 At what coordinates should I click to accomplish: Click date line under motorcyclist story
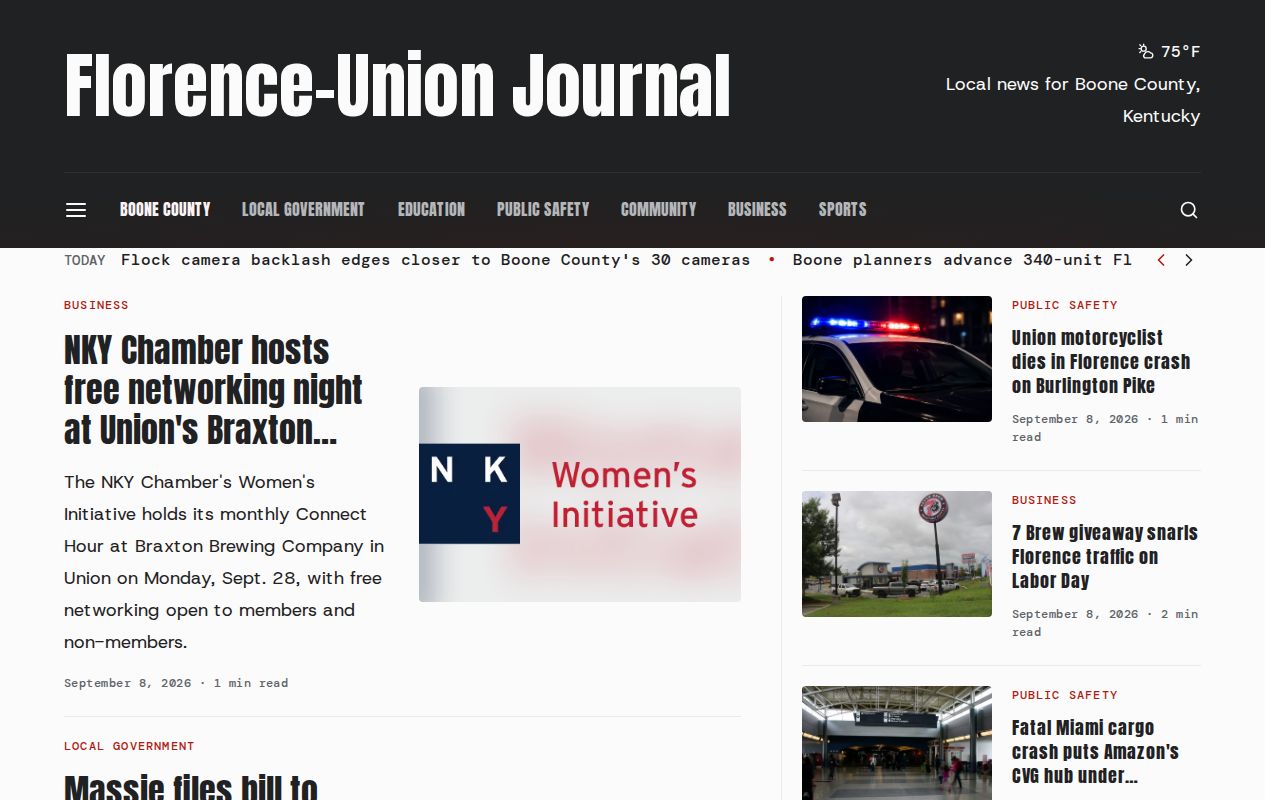(1105, 428)
